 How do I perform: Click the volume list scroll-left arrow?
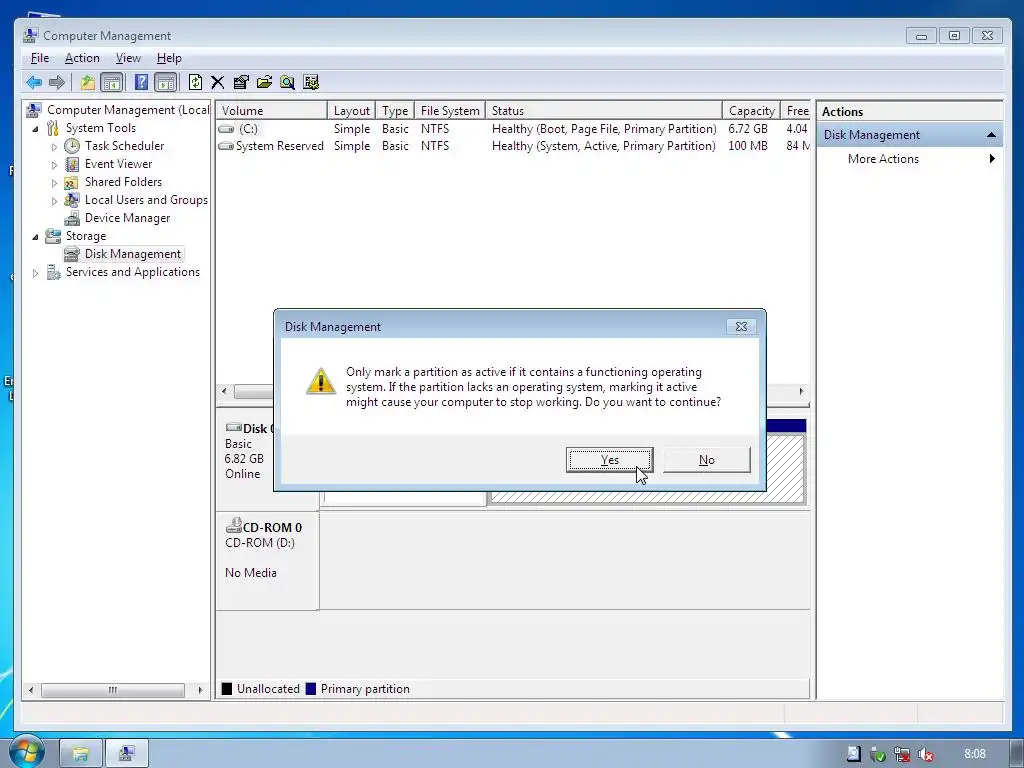point(224,391)
